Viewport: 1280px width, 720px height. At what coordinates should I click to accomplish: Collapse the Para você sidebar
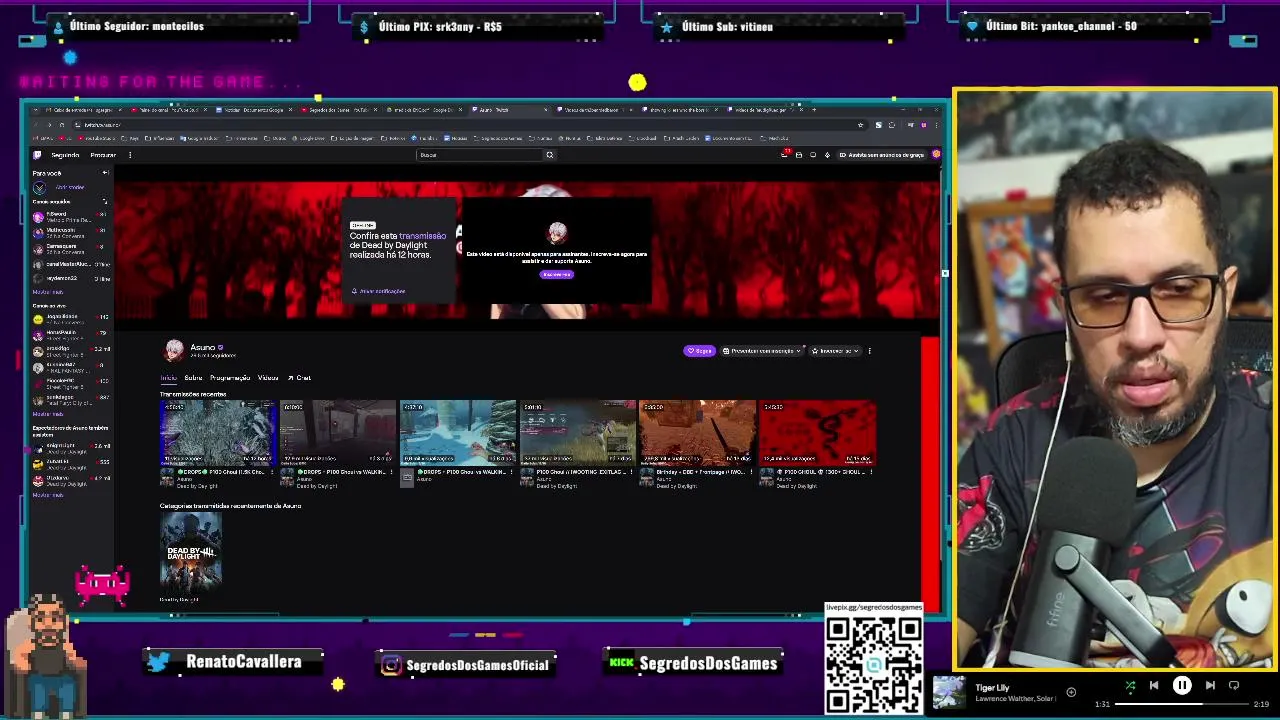[x=105, y=173]
